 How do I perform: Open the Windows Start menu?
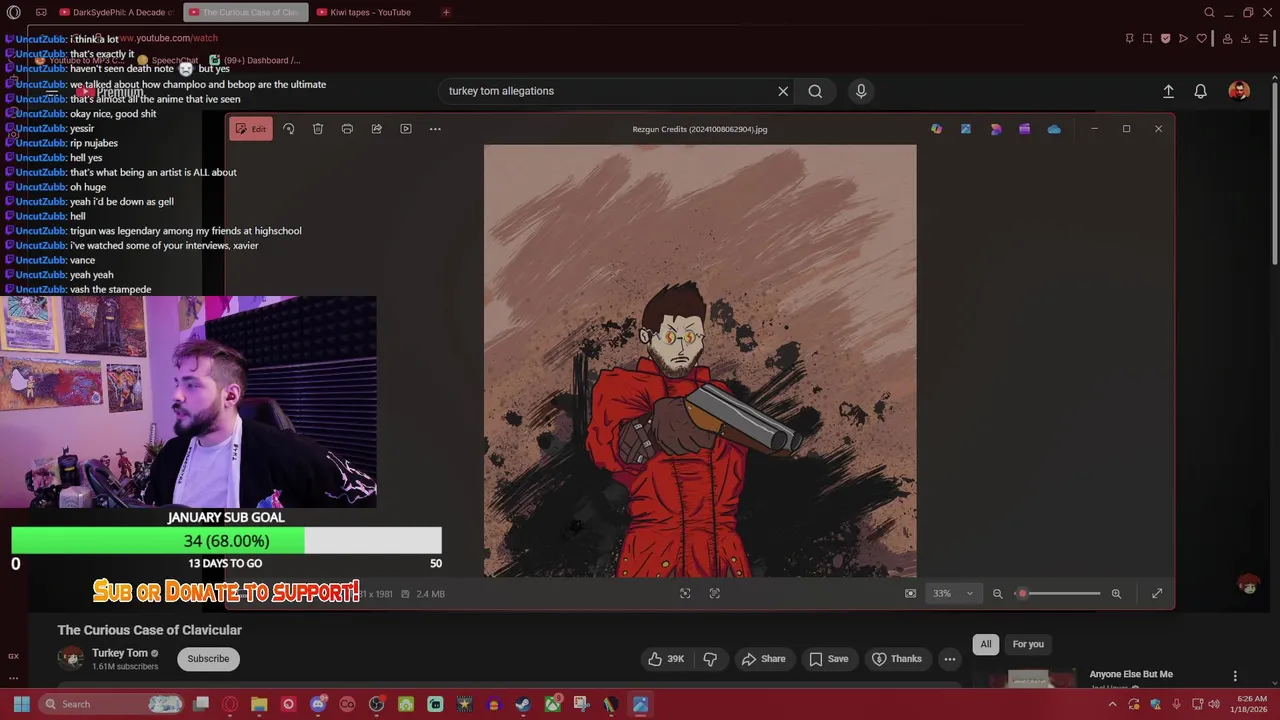pyautogui.click(x=21, y=704)
